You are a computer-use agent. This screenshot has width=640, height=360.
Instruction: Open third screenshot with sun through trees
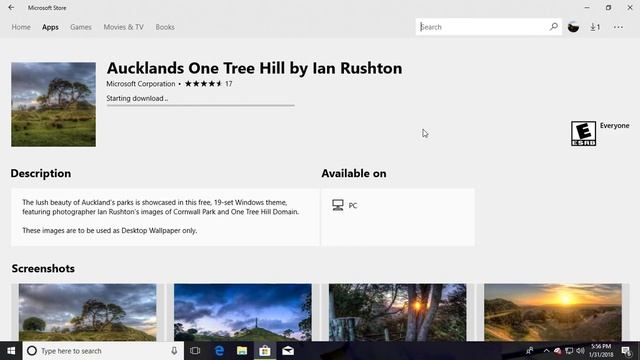(398, 312)
